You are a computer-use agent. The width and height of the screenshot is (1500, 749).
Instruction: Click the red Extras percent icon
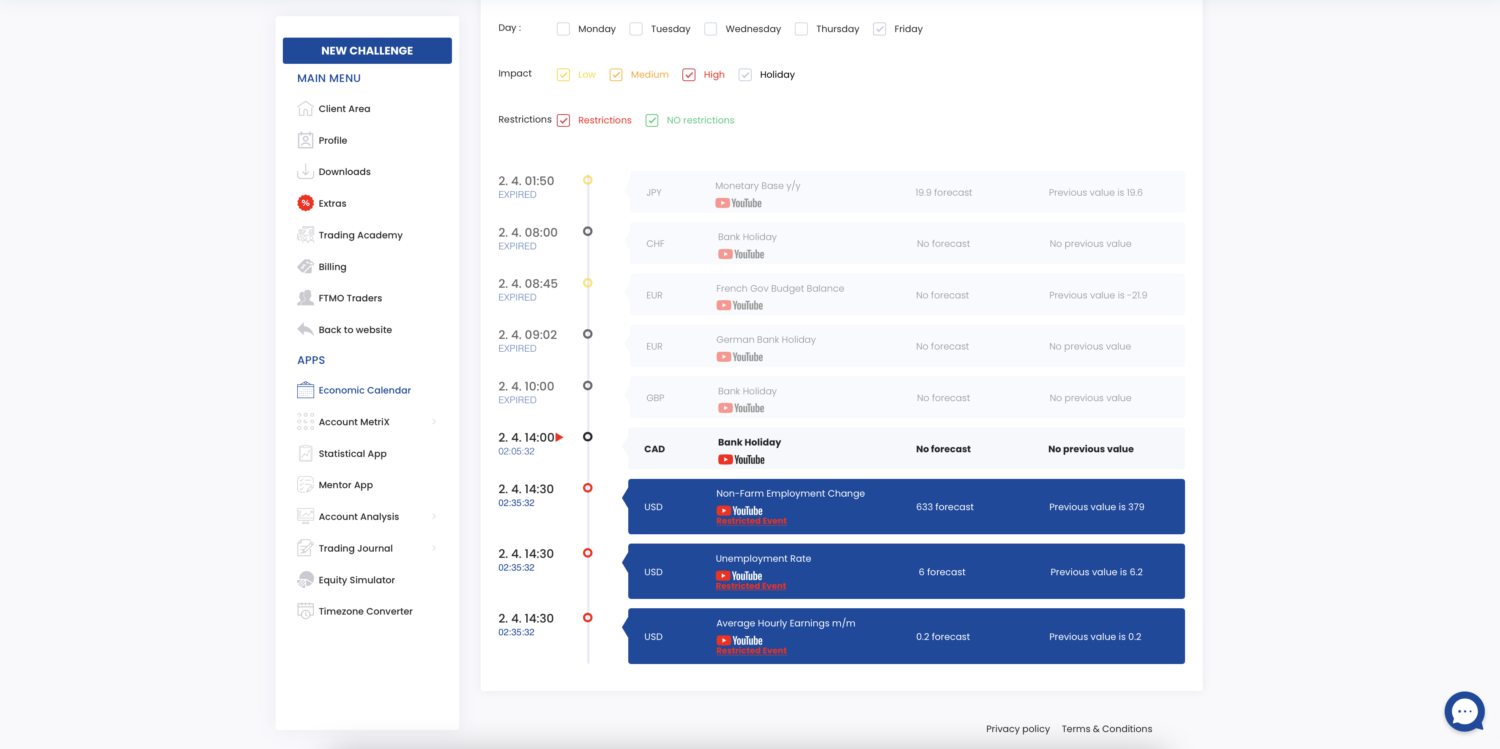305,203
